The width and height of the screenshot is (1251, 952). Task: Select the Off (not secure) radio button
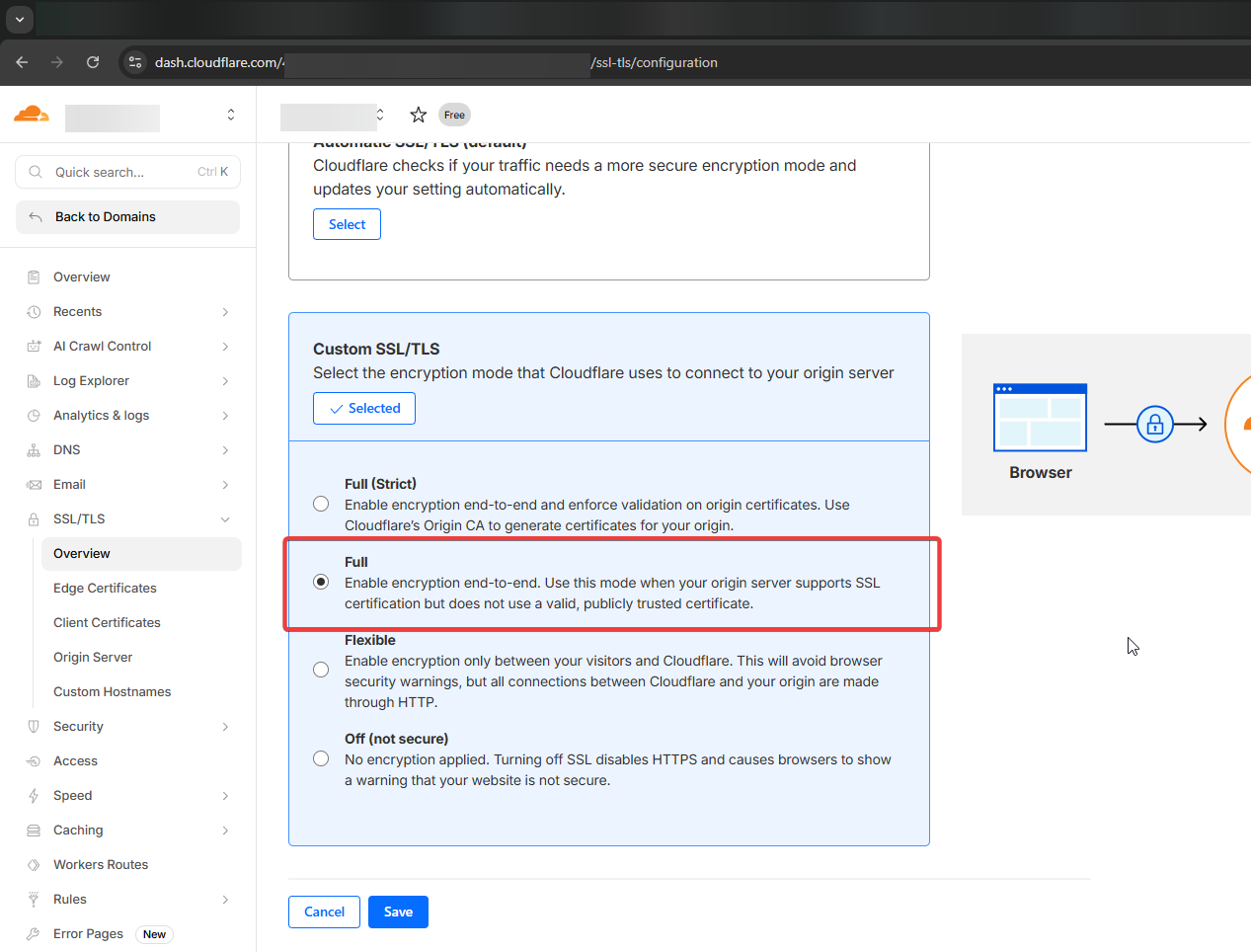coord(321,758)
